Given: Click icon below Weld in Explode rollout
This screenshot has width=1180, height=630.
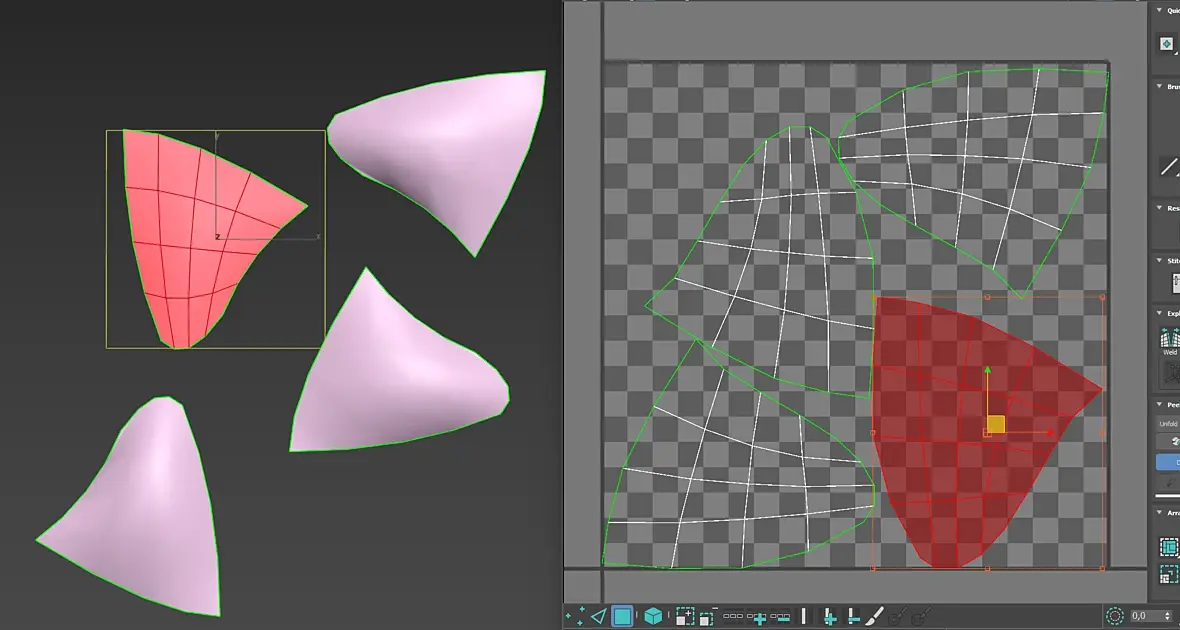Looking at the screenshot, I should tap(1172, 372).
